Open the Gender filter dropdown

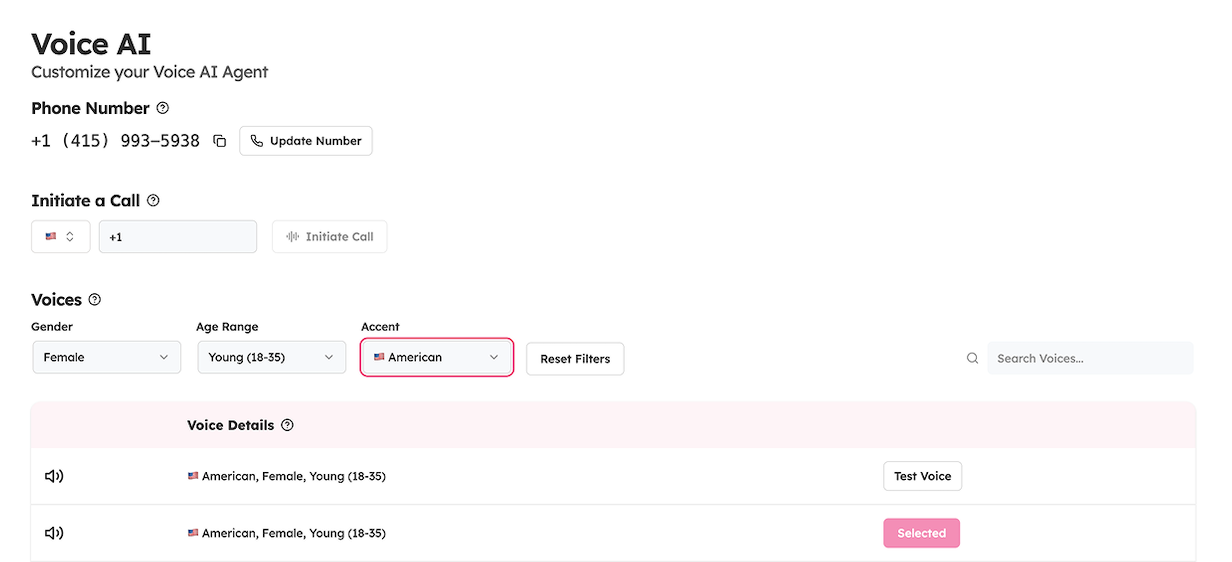click(106, 357)
